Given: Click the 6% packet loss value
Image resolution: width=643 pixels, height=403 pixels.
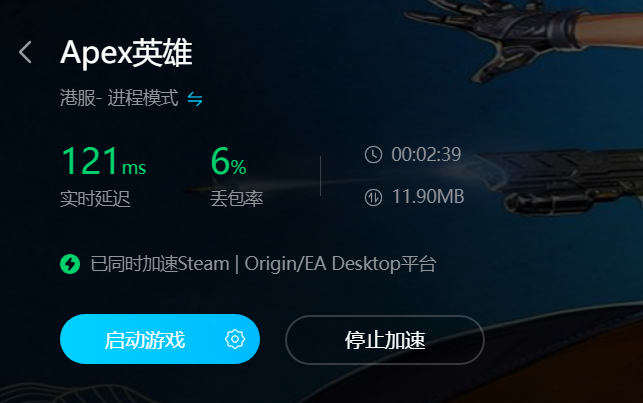Looking at the screenshot, I should [228, 162].
